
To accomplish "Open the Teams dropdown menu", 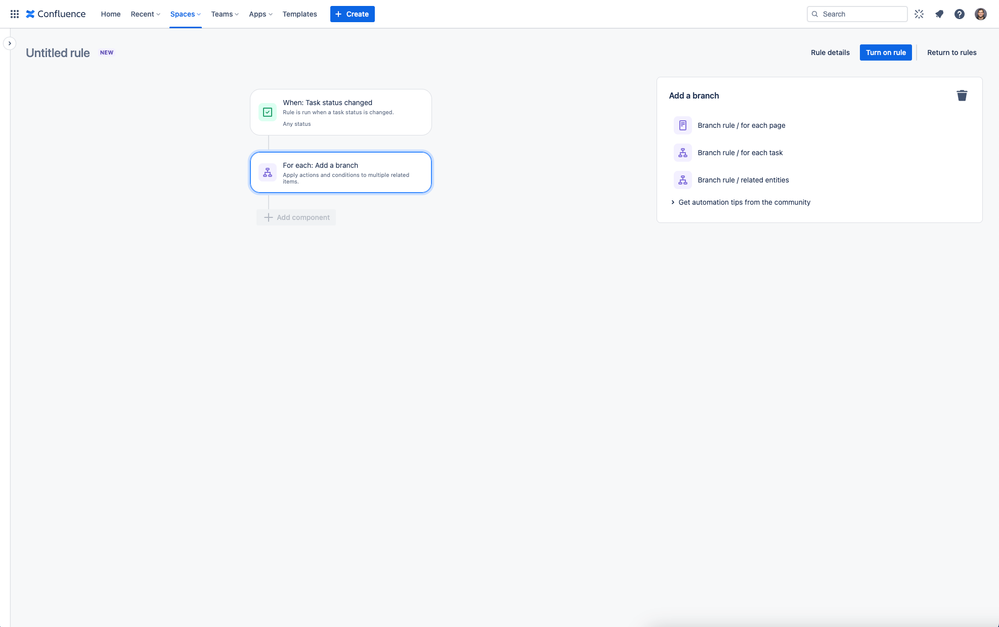I will click(x=225, y=14).
